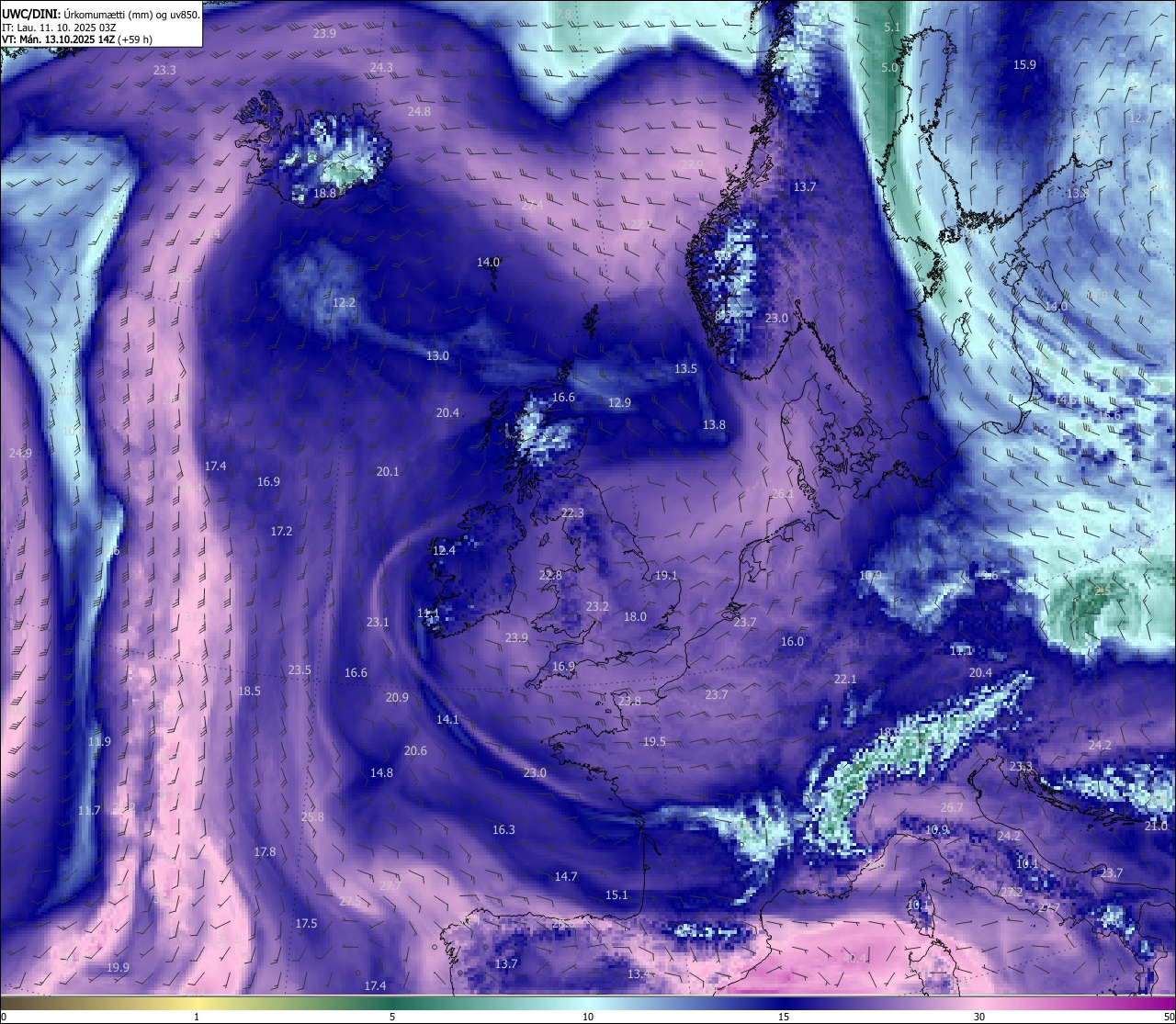1176x1024 pixels.
Task: Click the 14.8 map value
Action: (381, 772)
